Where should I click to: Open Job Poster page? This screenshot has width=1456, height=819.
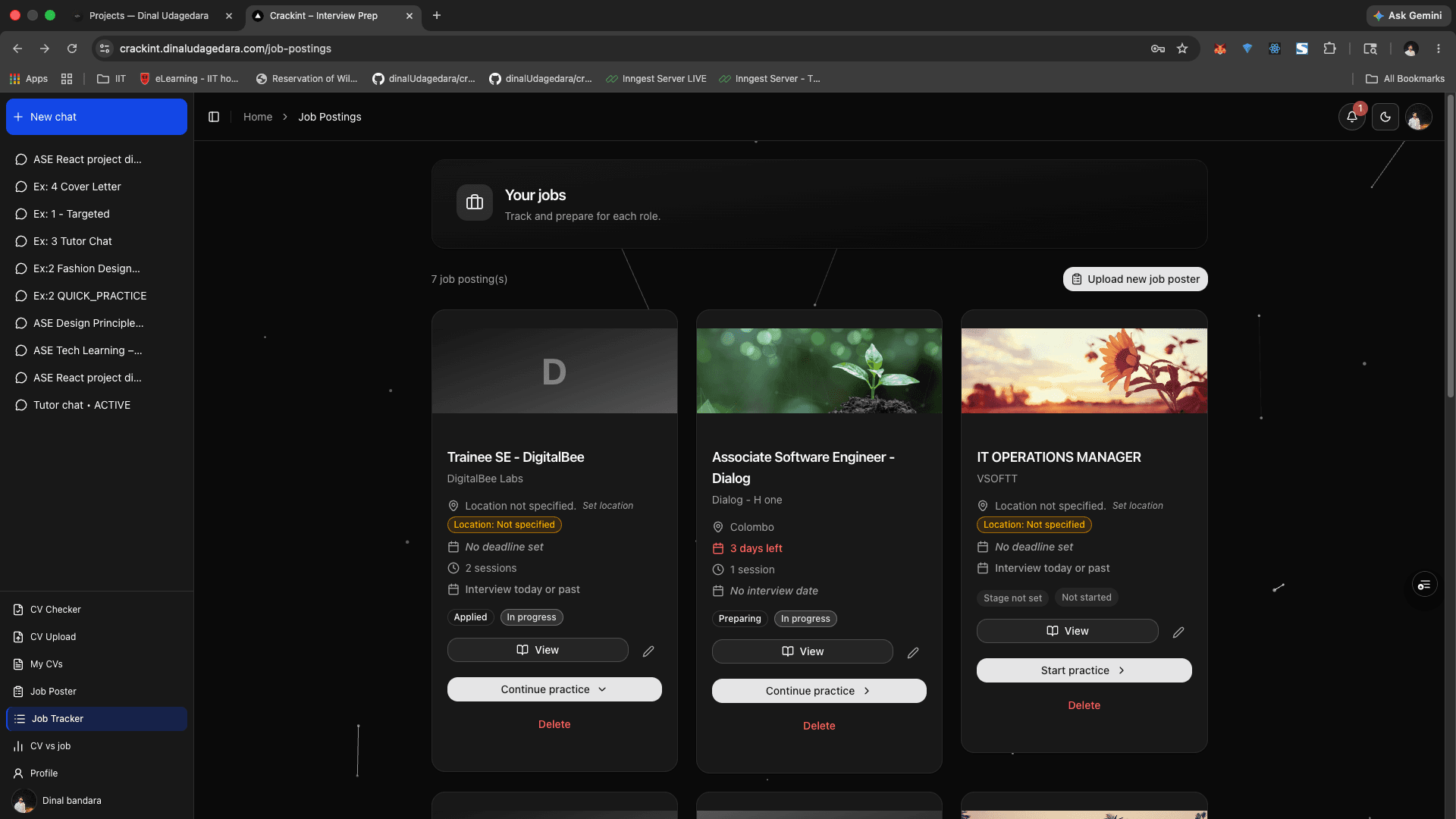(x=96, y=692)
